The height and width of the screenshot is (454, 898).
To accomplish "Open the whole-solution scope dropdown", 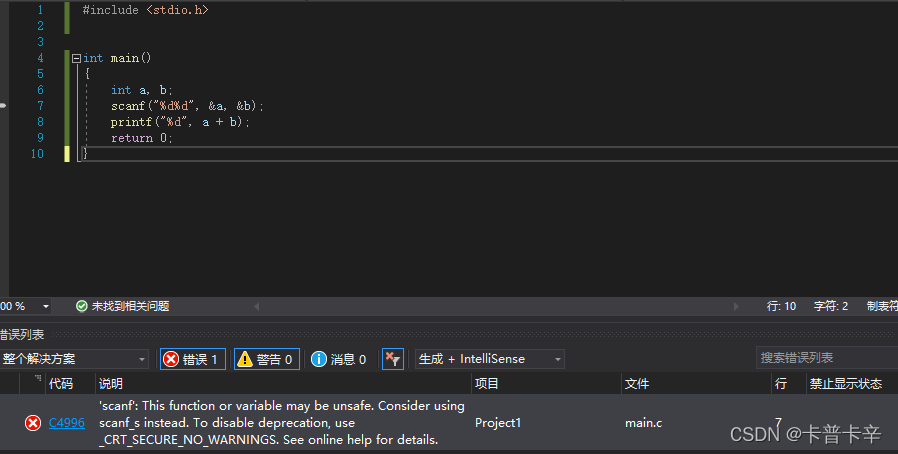I will tap(74, 359).
